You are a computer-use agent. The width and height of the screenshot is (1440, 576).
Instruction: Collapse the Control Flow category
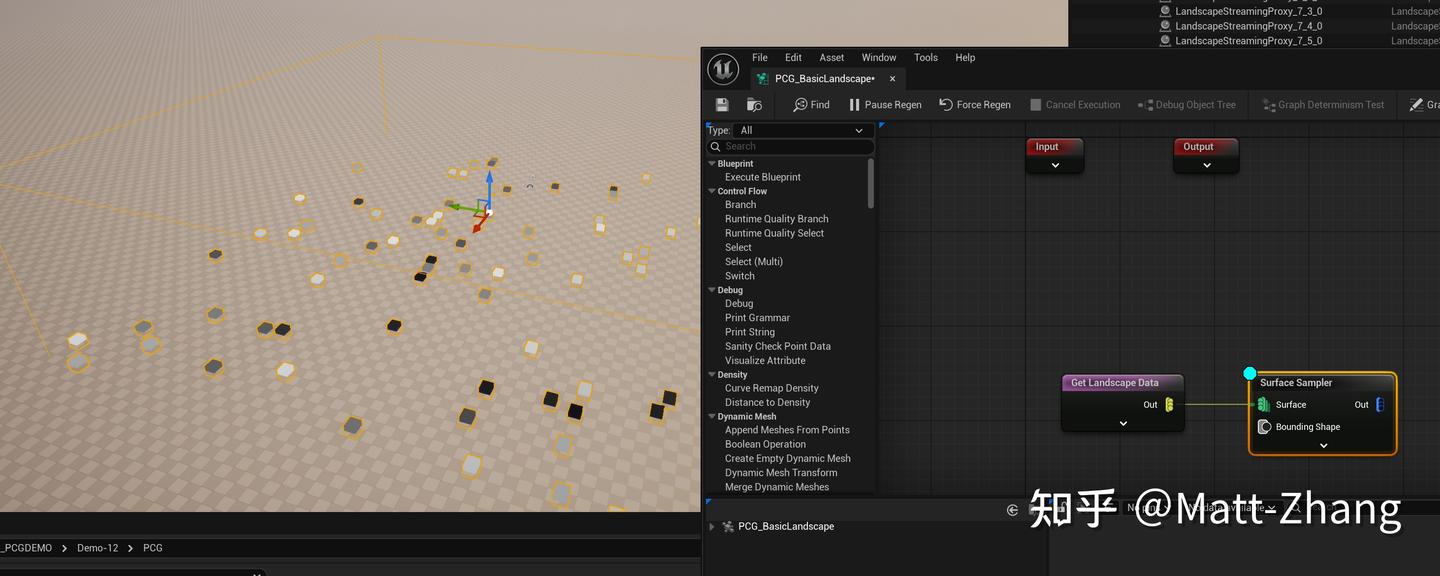point(712,191)
